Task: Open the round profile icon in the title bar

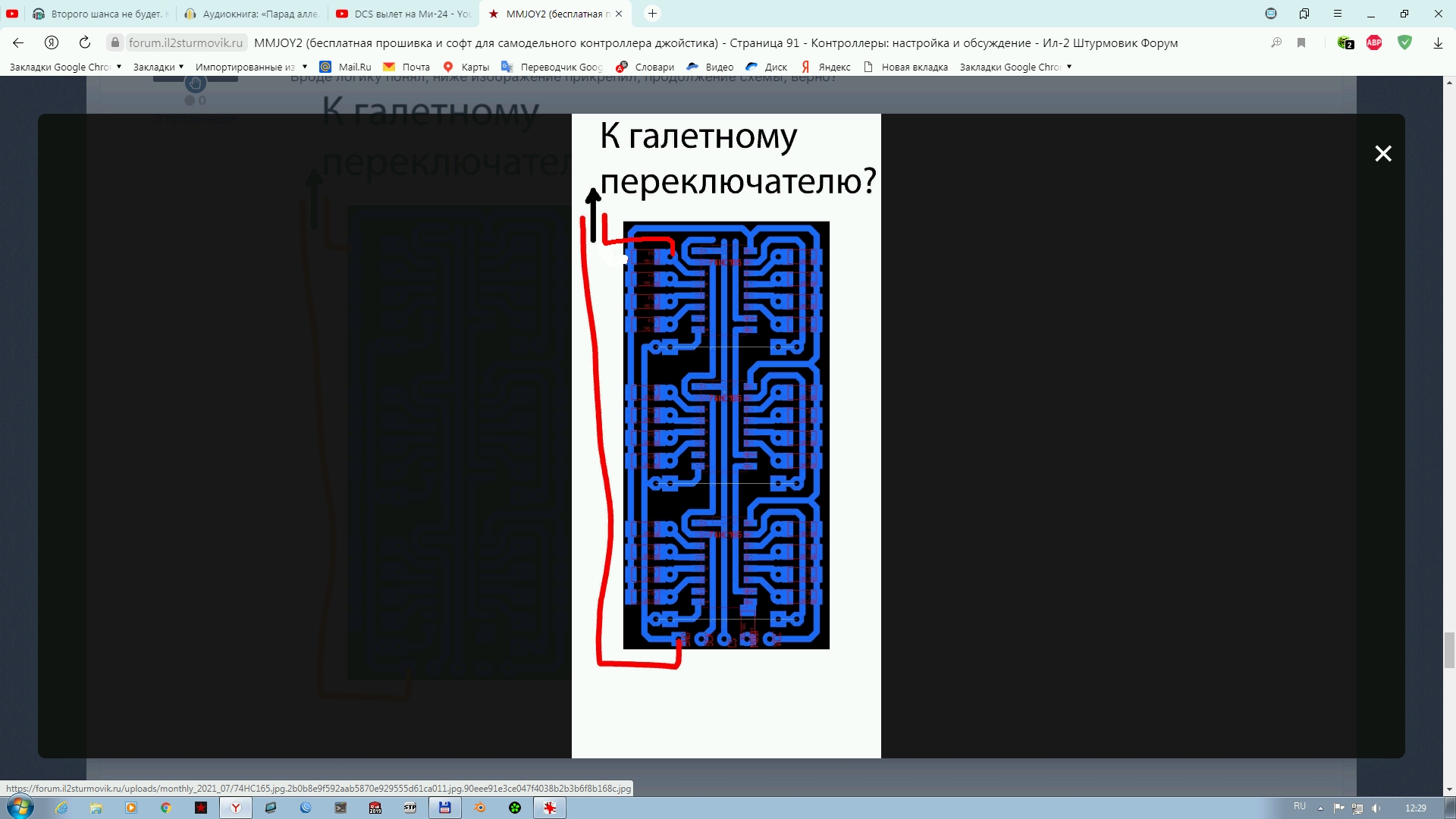Action: click(x=1271, y=14)
